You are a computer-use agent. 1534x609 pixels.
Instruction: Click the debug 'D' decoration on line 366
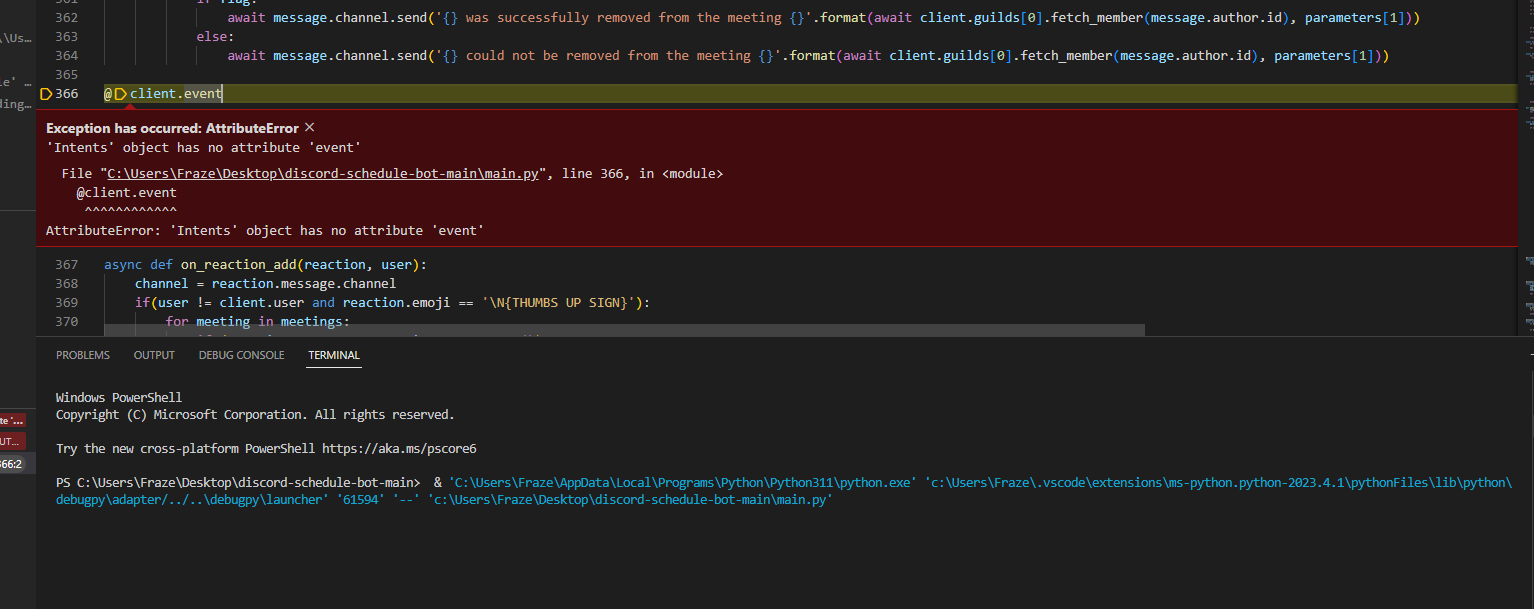tap(119, 93)
